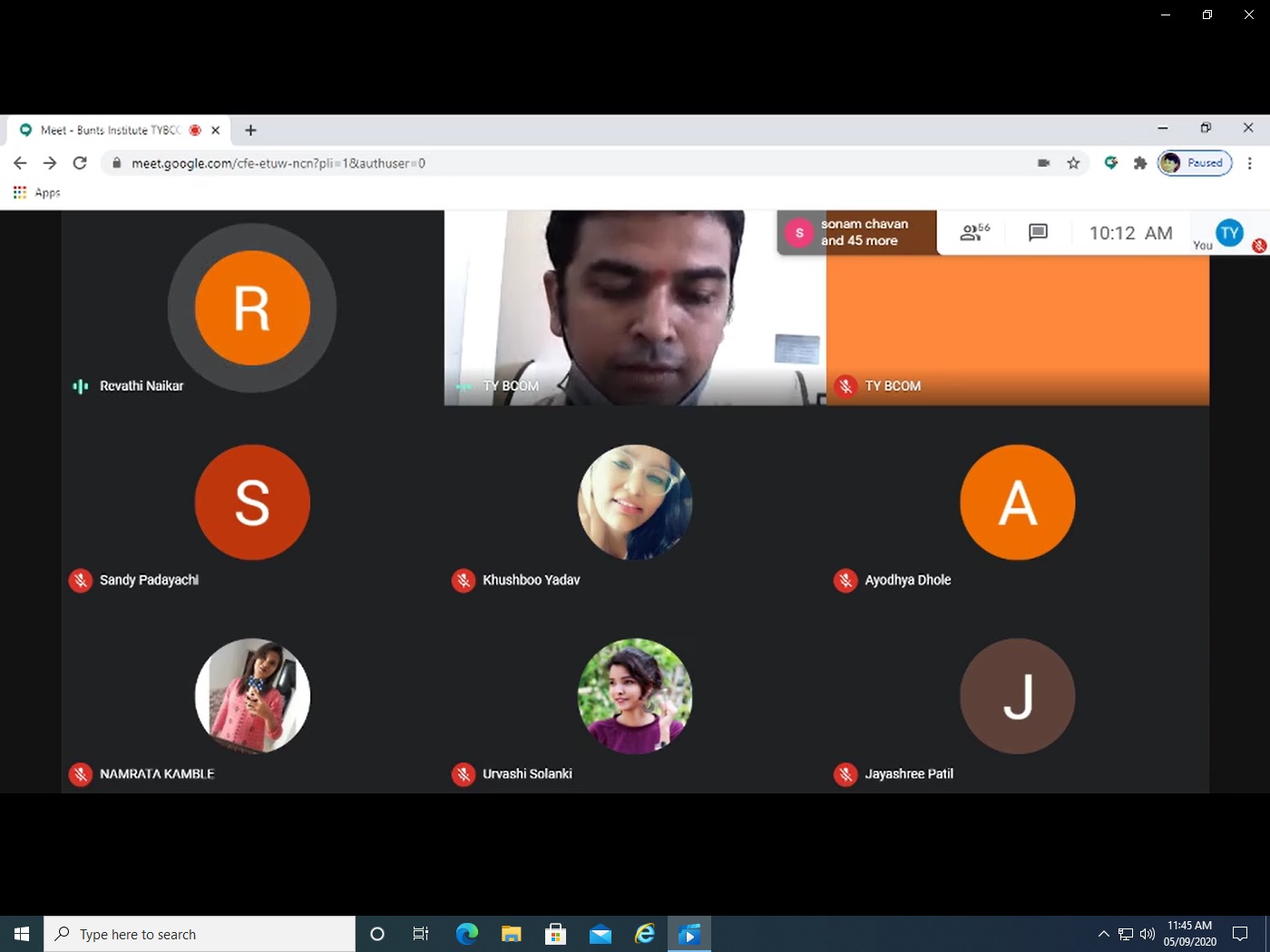Click the sonam chavan and 45 more notification
The image size is (1270, 952).
[x=856, y=233]
